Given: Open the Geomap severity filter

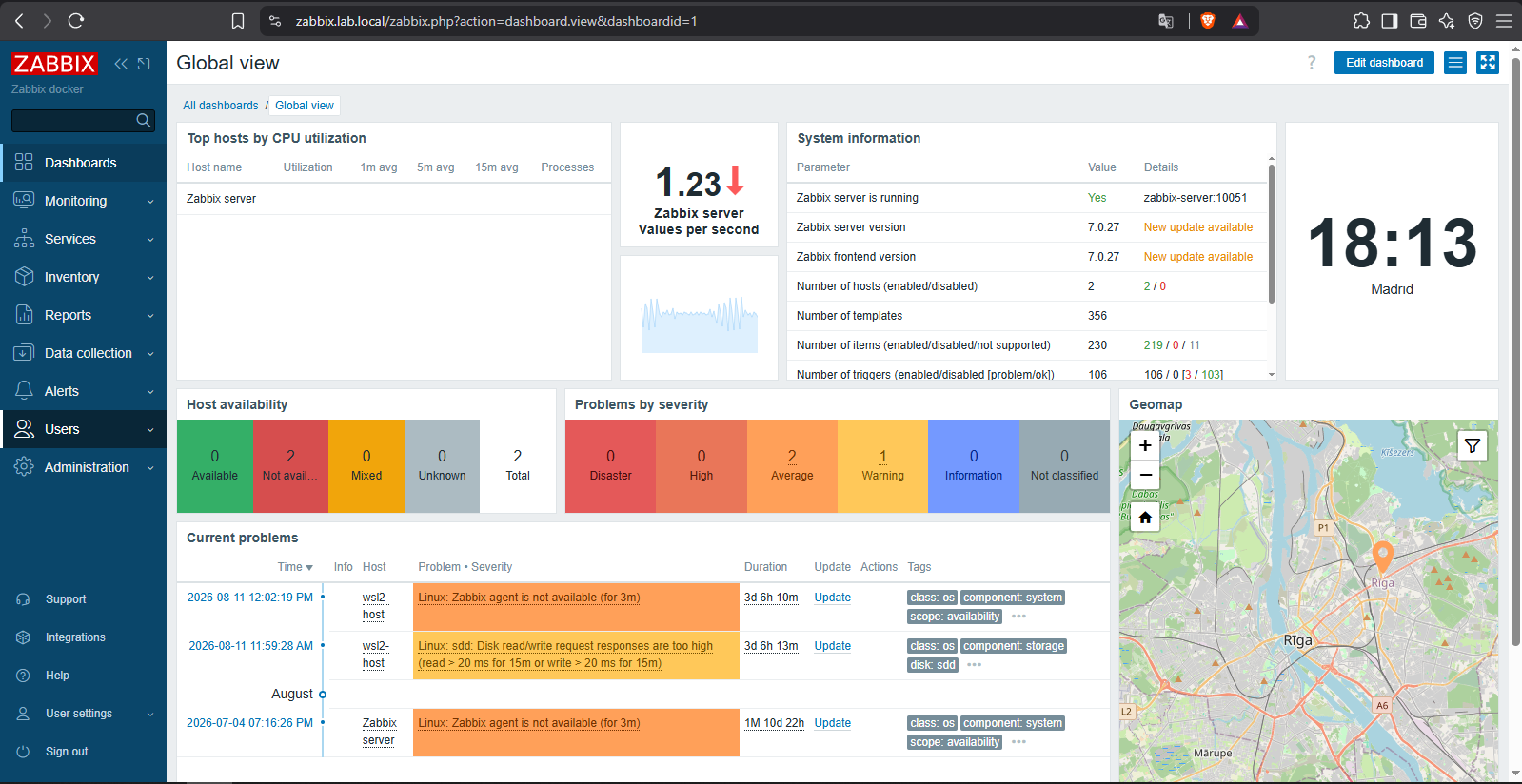Looking at the screenshot, I should 1473,445.
